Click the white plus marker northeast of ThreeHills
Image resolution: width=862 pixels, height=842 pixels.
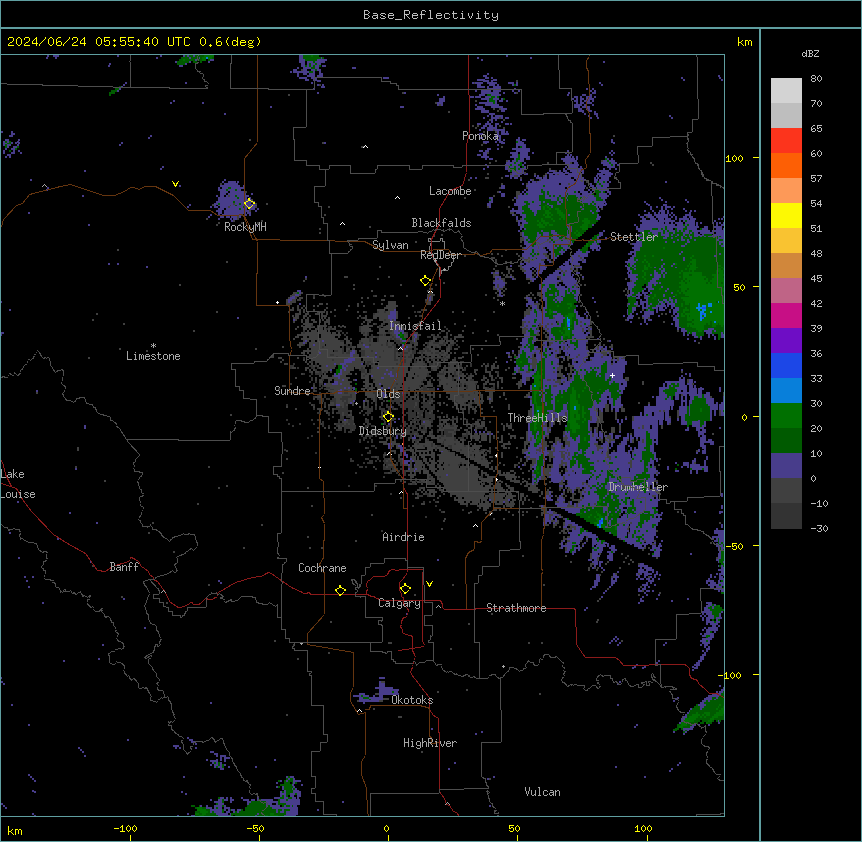coord(612,375)
